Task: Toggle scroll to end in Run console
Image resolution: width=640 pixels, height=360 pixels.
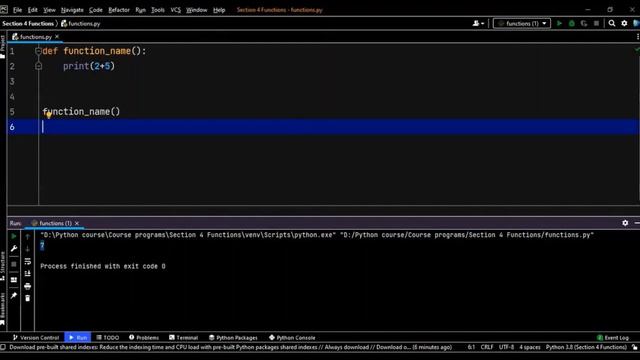Action: click(27, 273)
